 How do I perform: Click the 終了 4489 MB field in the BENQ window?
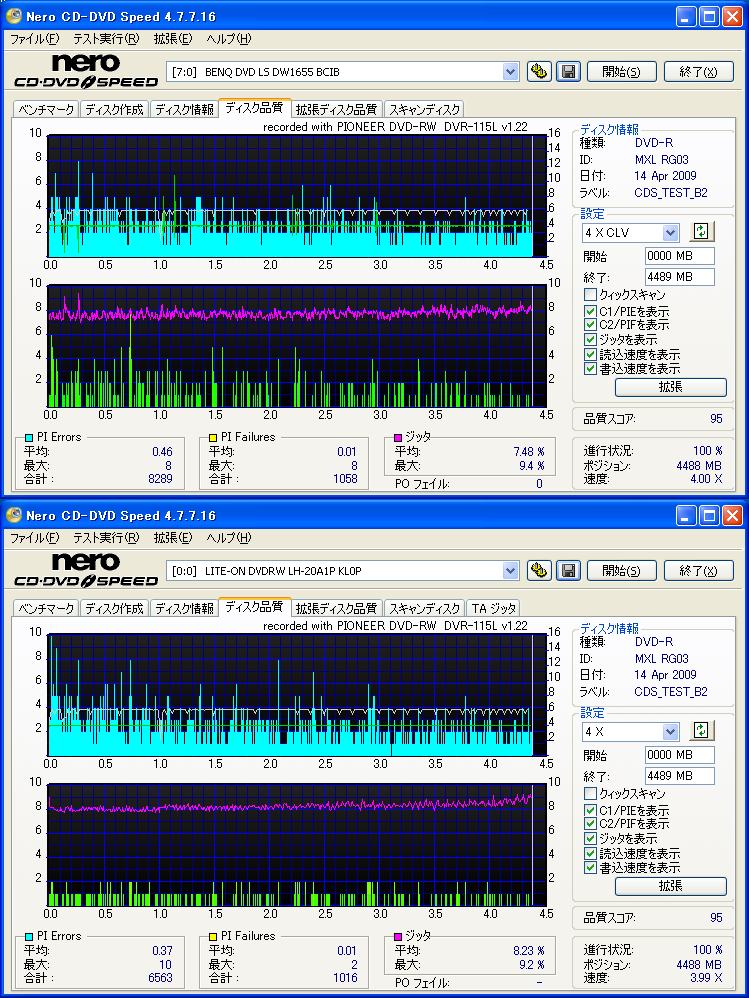tap(679, 277)
